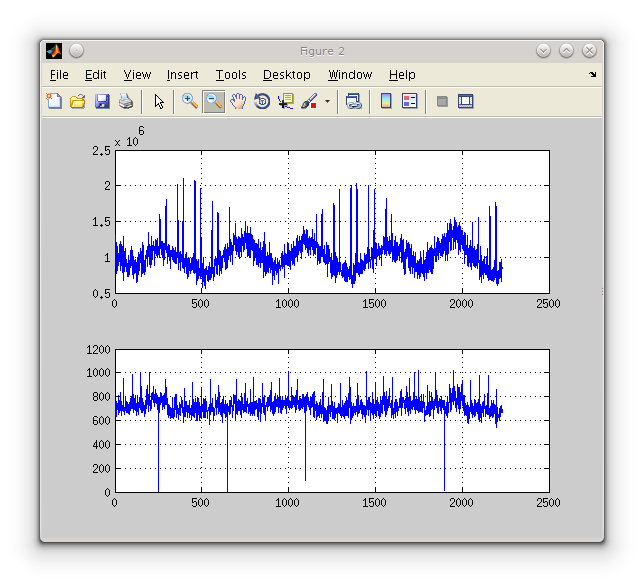Select the Pan hand tool
This screenshot has height=582, width=644.
click(237, 101)
